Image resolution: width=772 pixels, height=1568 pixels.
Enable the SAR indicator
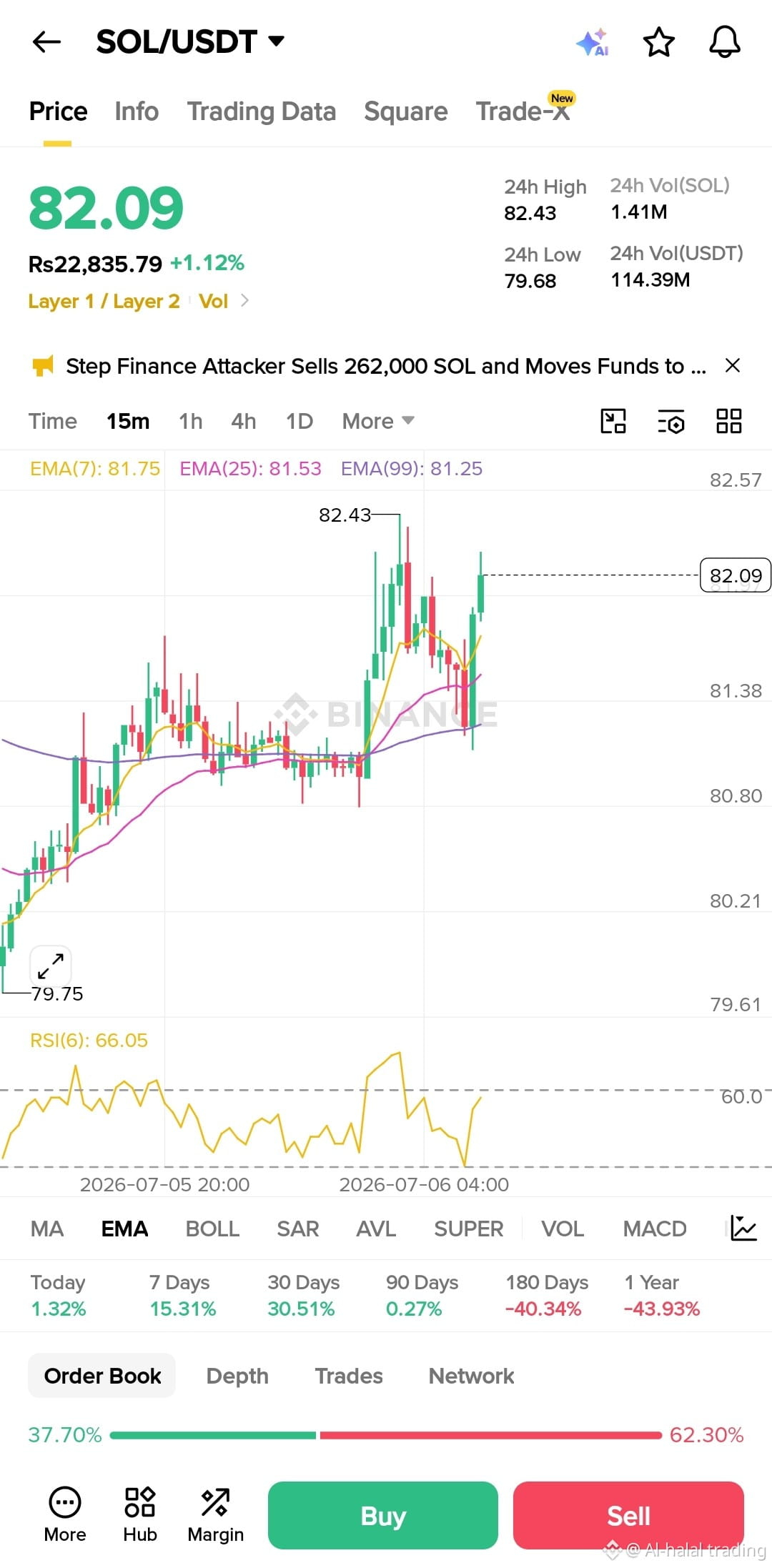click(298, 1229)
